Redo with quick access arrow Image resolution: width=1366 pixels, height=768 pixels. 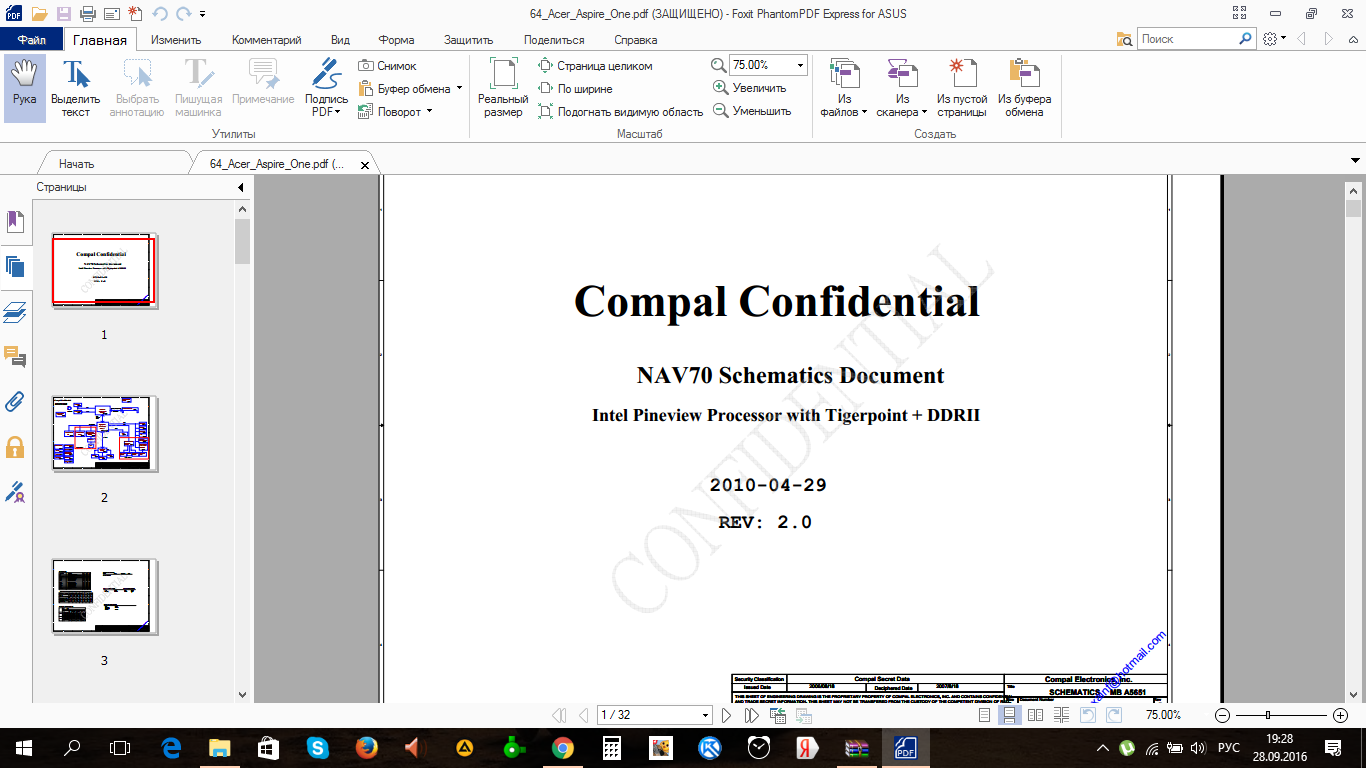[x=183, y=13]
